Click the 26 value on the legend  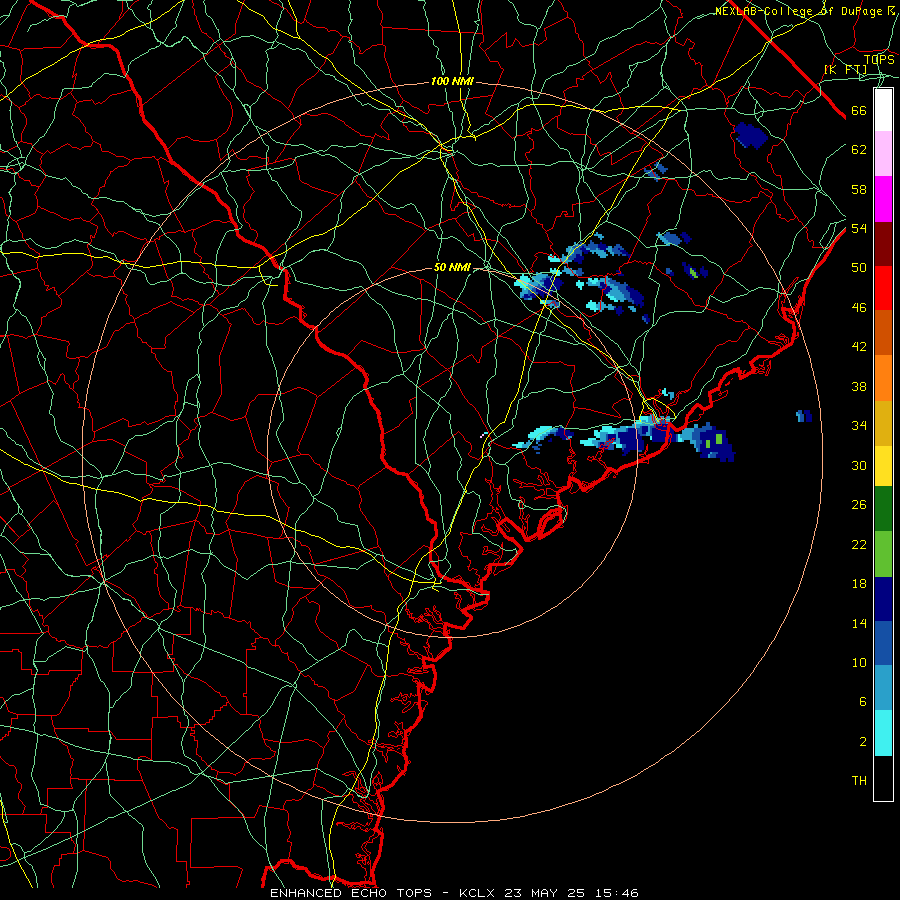pyautogui.click(x=859, y=505)
